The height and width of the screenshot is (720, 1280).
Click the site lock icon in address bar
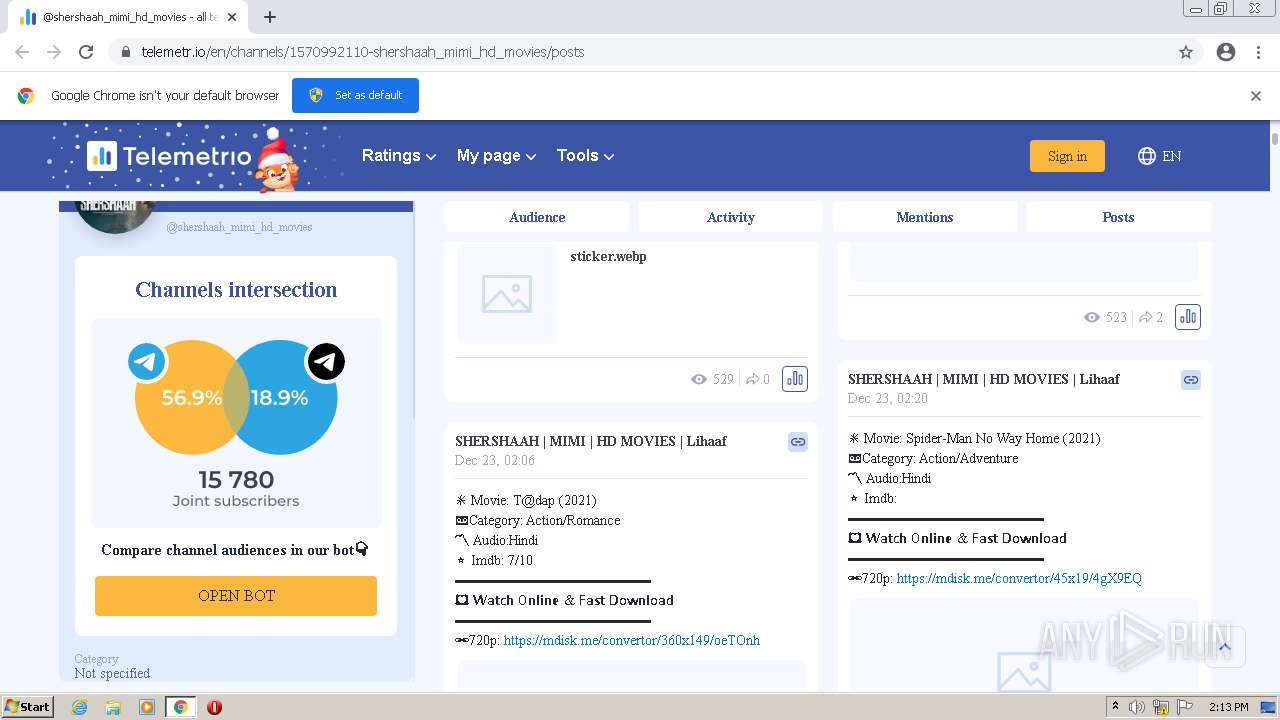click(125, 52)
